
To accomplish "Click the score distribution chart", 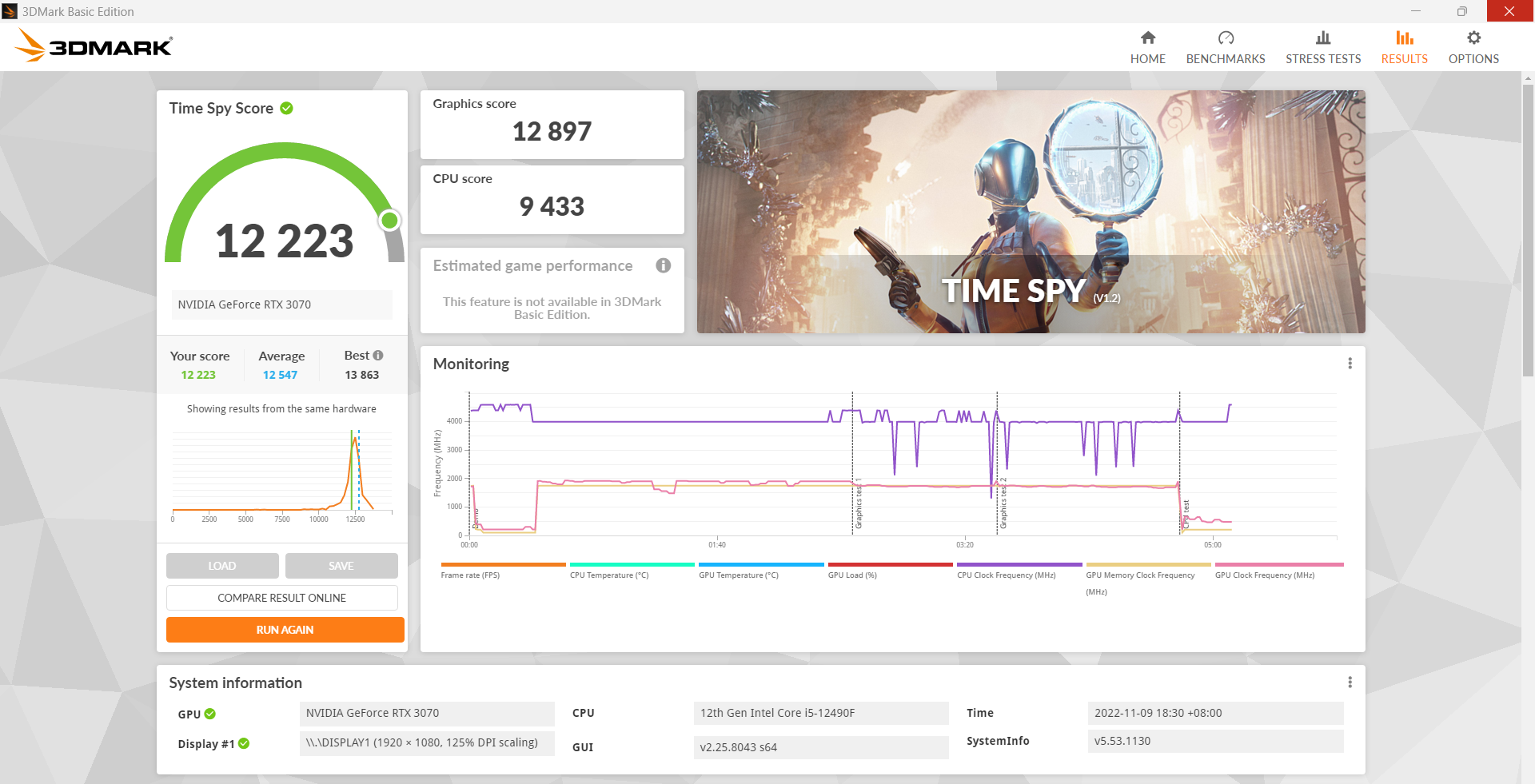I will pyautogui.click(x=281, y=476).
